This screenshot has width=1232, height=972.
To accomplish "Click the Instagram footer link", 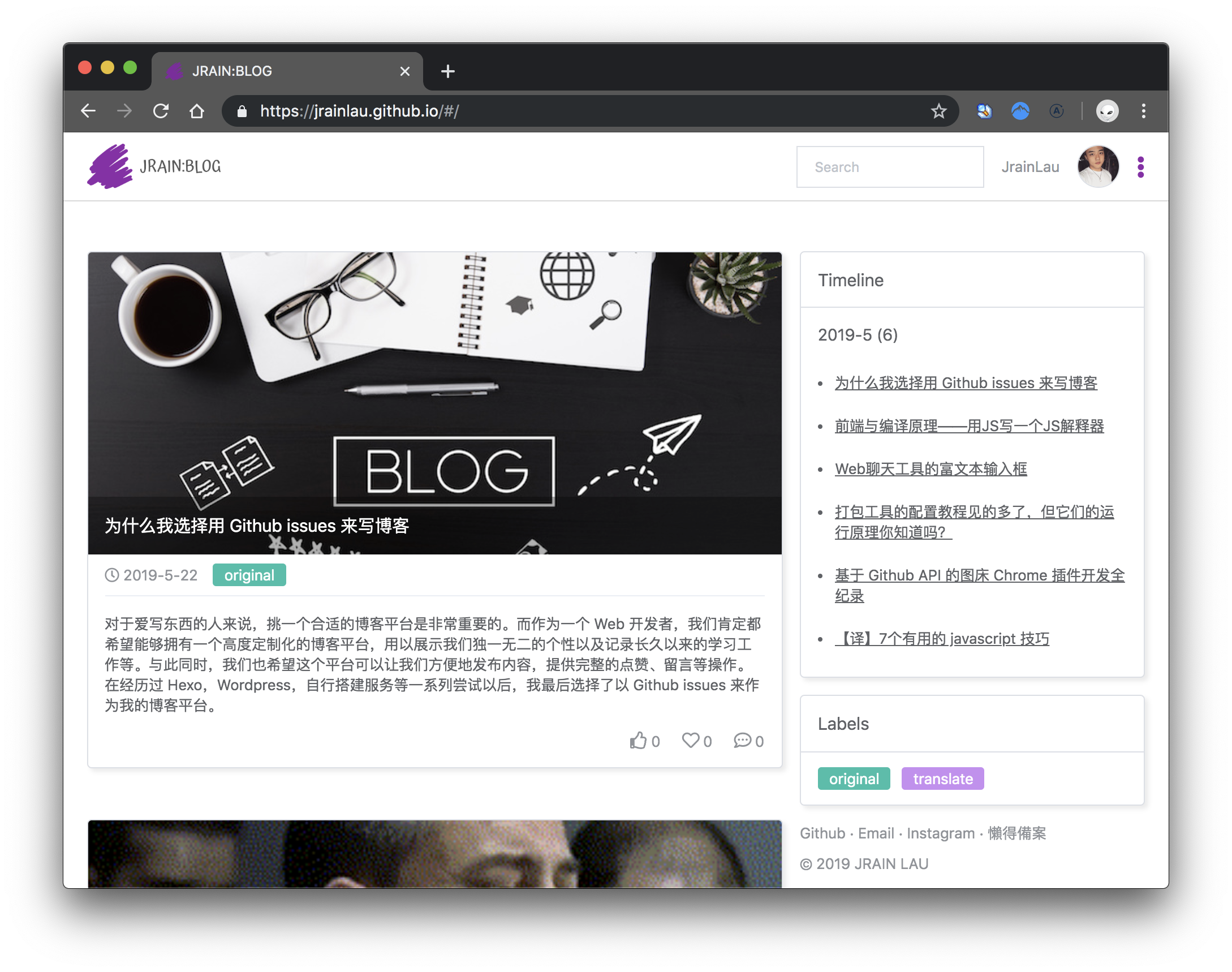I will (940, 833).
